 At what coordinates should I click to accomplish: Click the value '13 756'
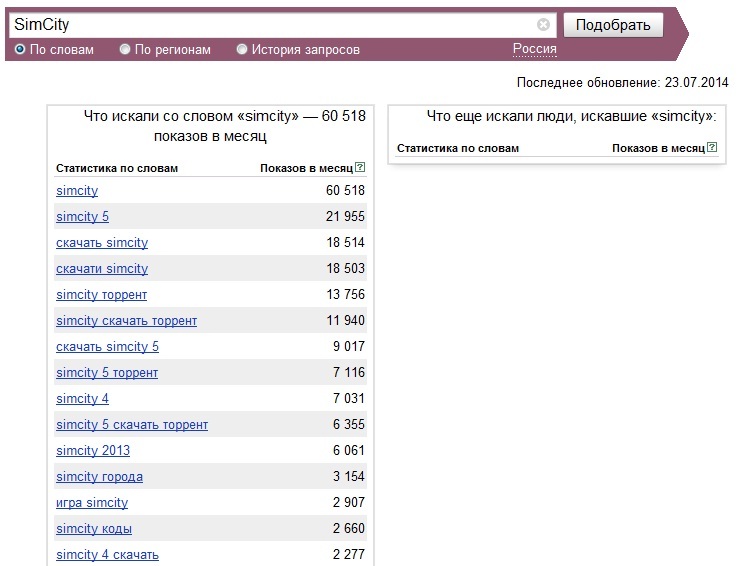point(345,294)
